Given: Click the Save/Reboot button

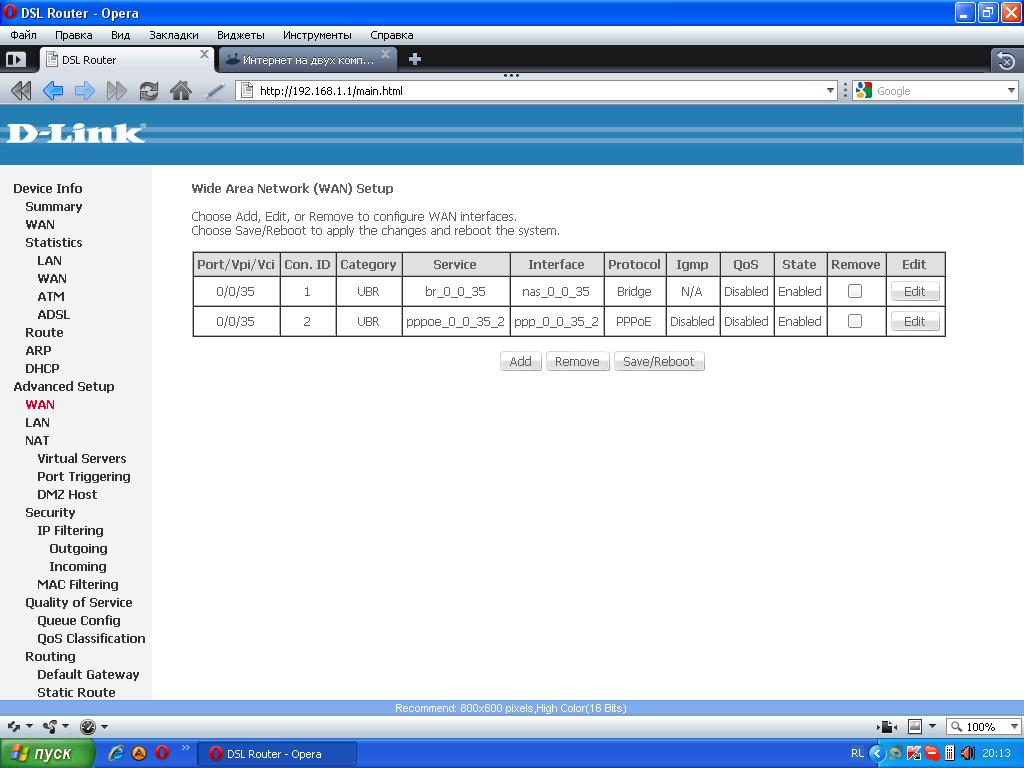Looking at the screenshot, I should pos(659,361).
